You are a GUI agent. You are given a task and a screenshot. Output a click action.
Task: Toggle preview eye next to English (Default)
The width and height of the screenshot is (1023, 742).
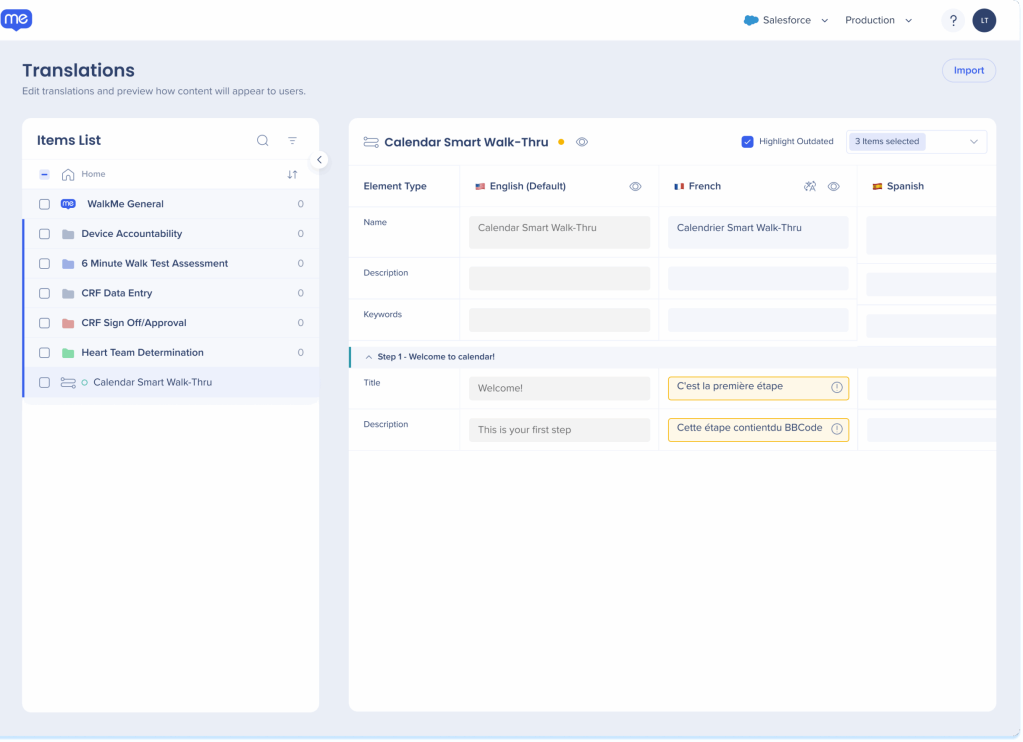point(634,186)
